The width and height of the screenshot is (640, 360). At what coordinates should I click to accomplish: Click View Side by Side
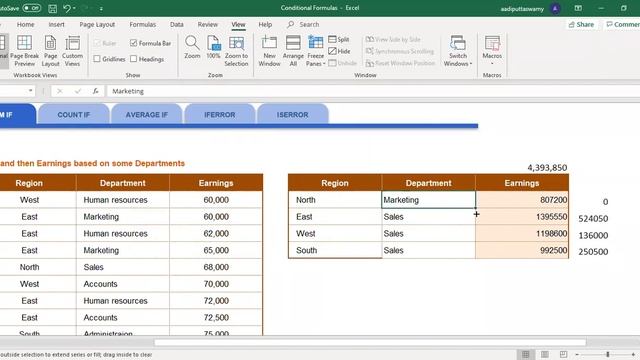click(393, 39)
